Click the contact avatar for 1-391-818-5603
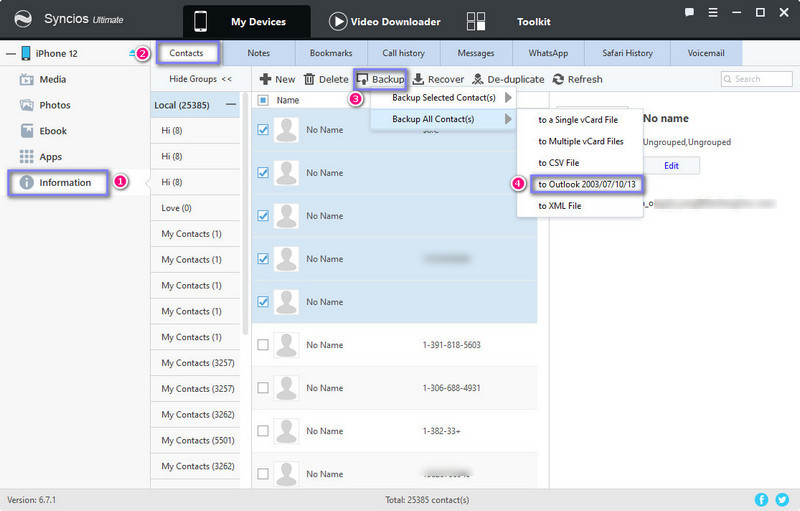Screen dimensions: 800x511 pos(286,345)
